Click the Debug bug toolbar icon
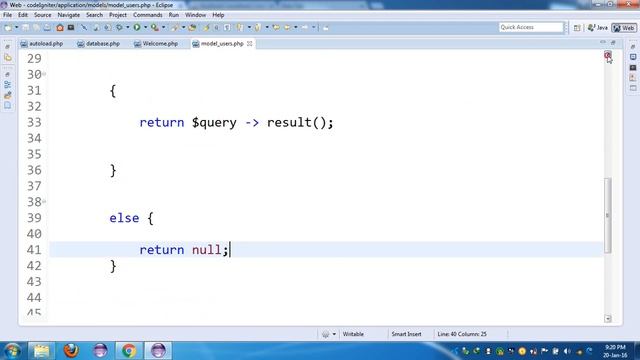 click(119, 28)
